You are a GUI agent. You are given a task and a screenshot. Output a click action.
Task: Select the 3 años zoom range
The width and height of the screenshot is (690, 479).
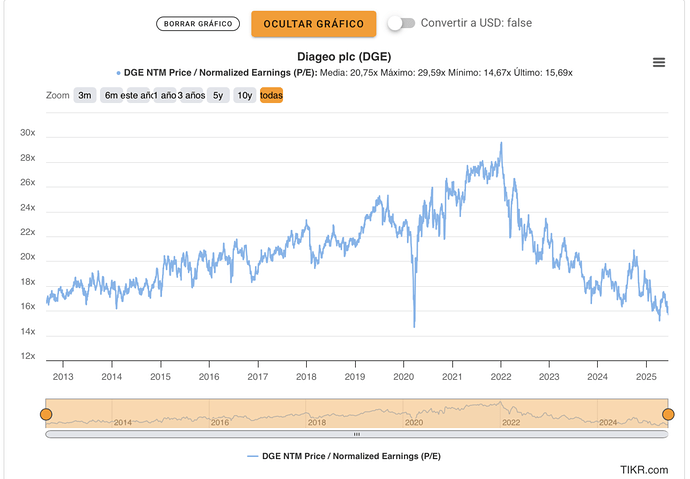tap(191, 95)
